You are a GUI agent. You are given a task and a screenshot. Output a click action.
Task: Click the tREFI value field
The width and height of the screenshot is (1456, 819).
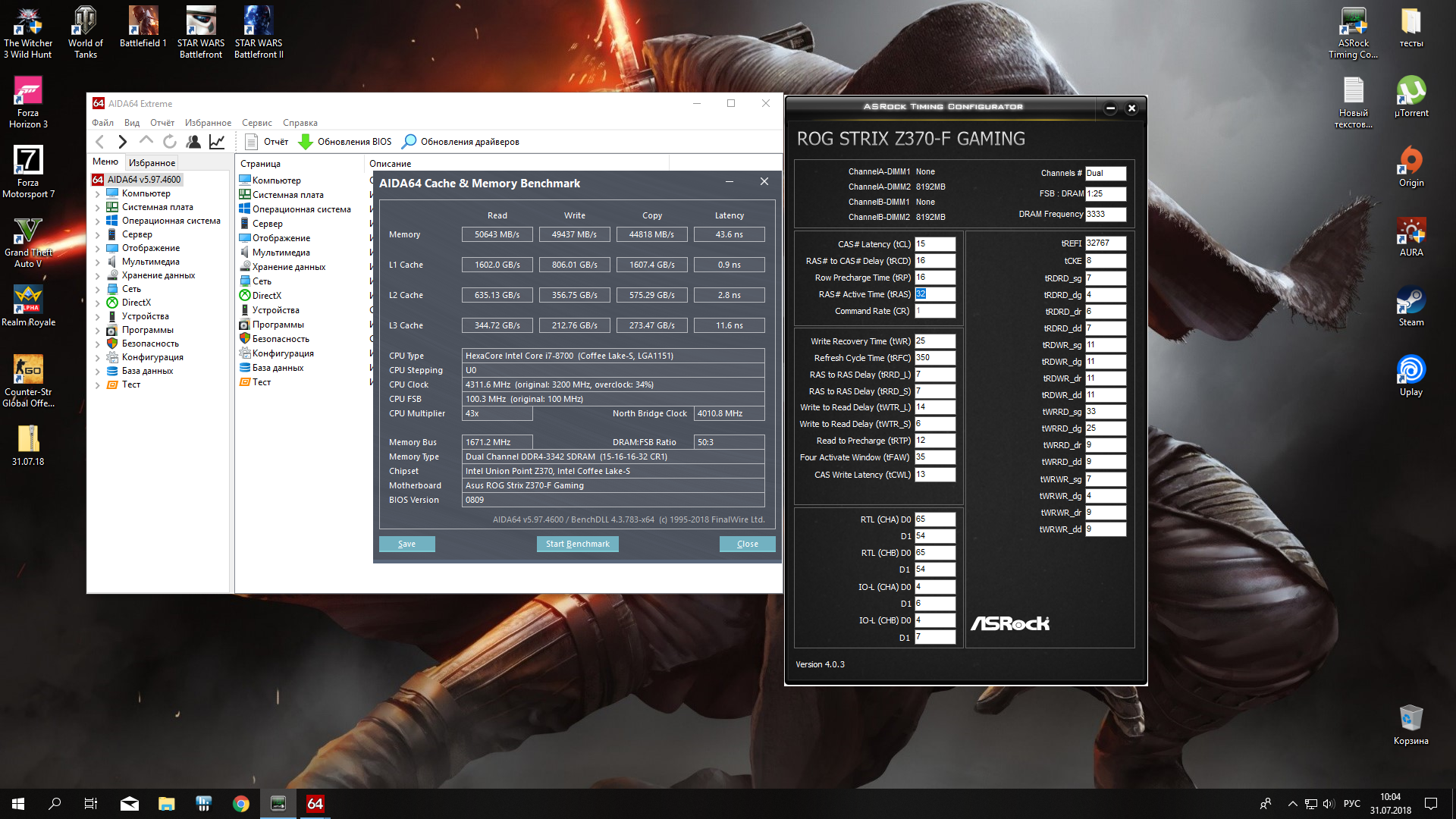1105,243
